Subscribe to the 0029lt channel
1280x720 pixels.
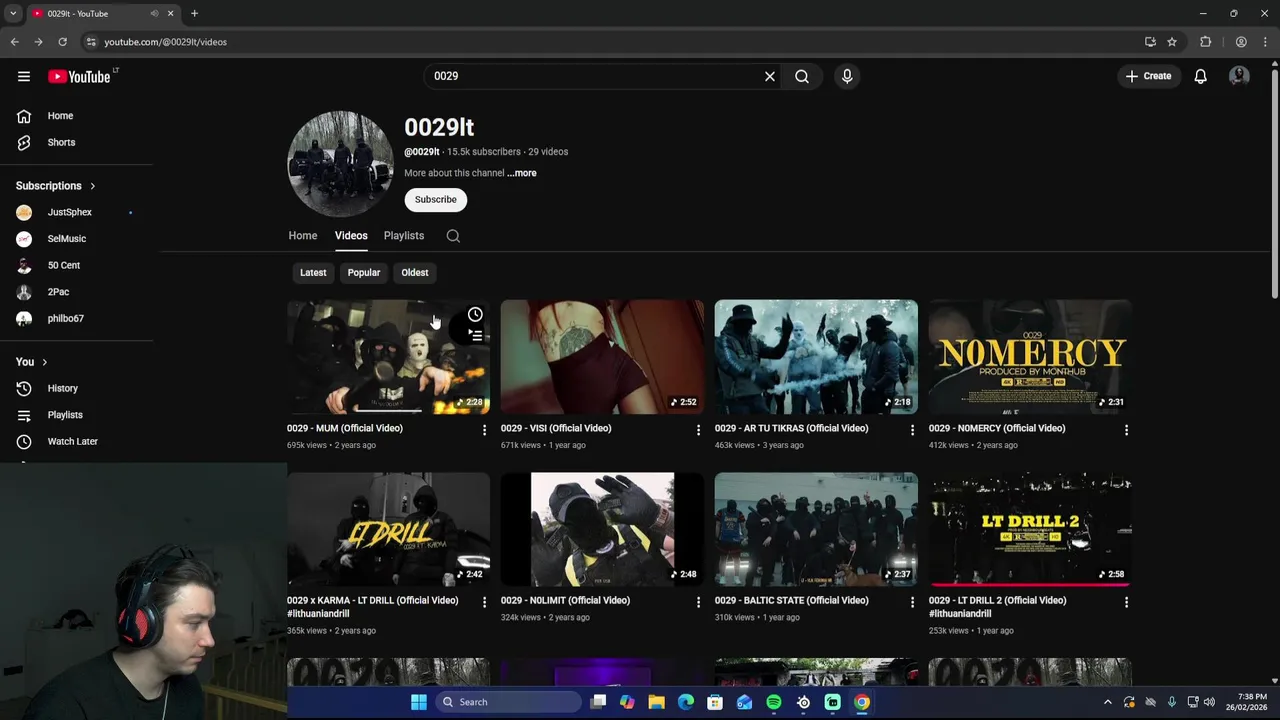[x=436, y=199]
